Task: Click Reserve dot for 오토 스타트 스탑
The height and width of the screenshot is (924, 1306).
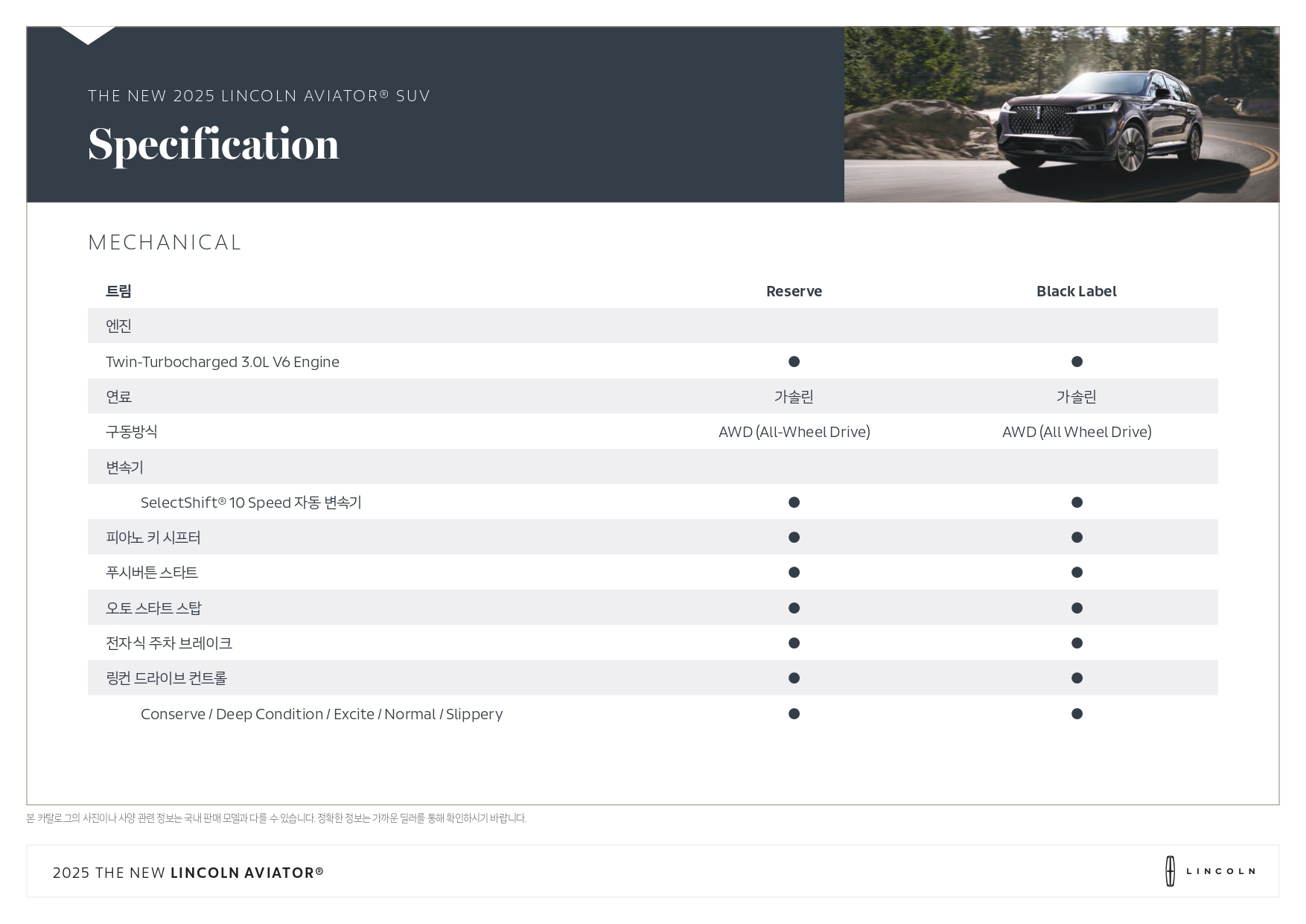Action: tap(794, 608)
